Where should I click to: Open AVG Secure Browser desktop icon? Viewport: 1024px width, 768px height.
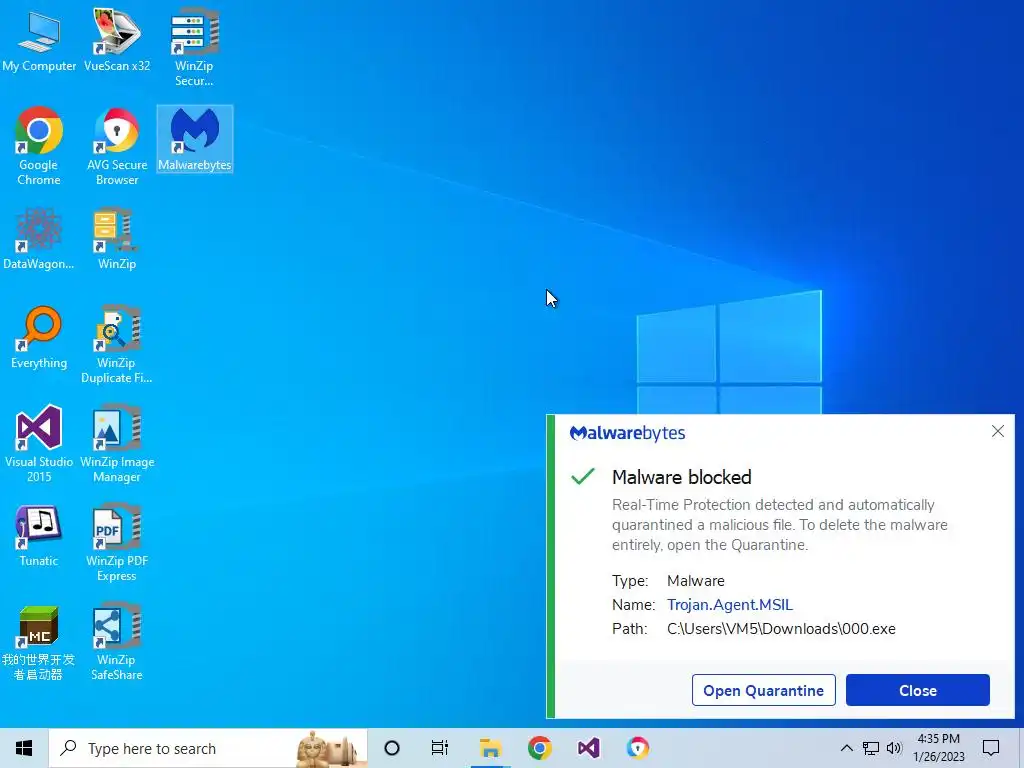pos(117,146)
